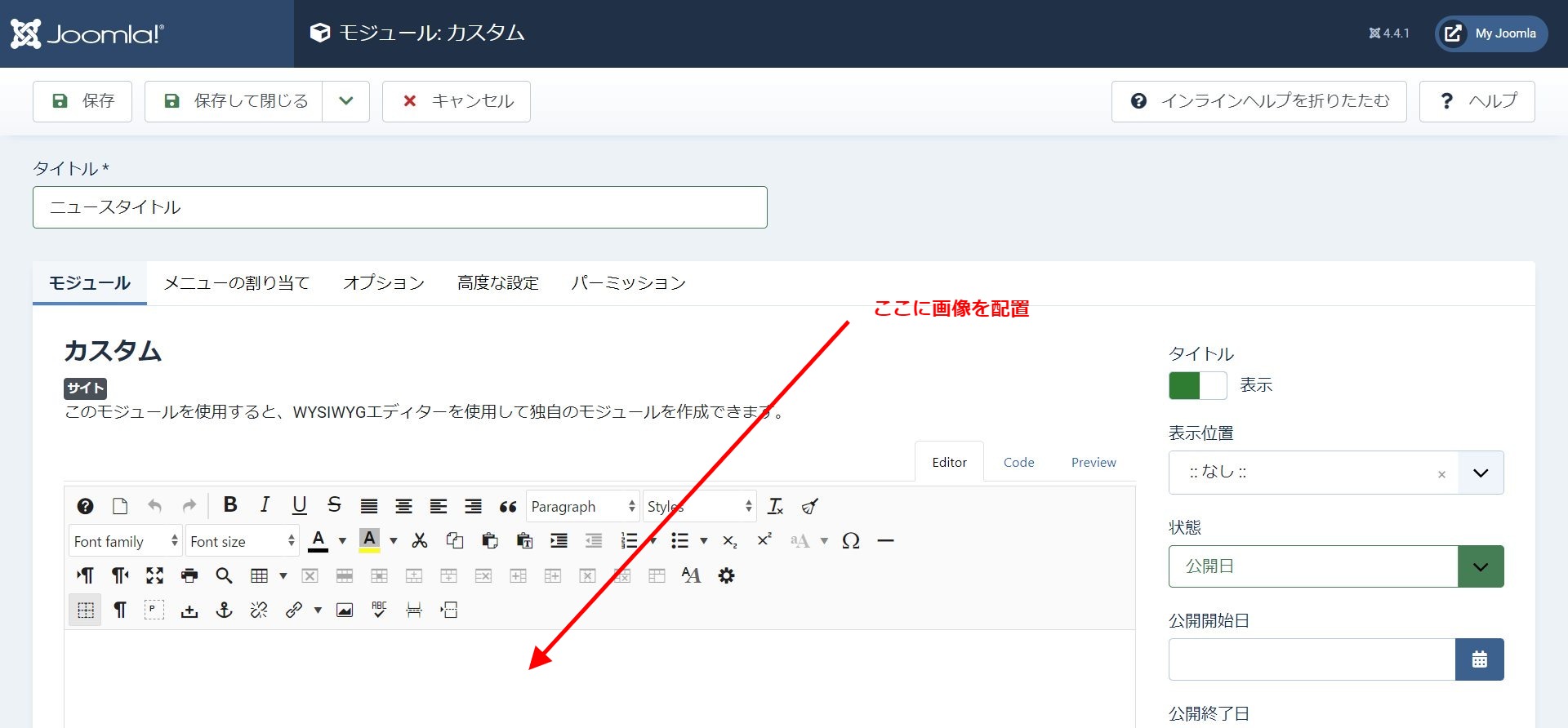Toggle the visual blocks button
This screenshot has width=1568, height=728.
coord(85,610)
